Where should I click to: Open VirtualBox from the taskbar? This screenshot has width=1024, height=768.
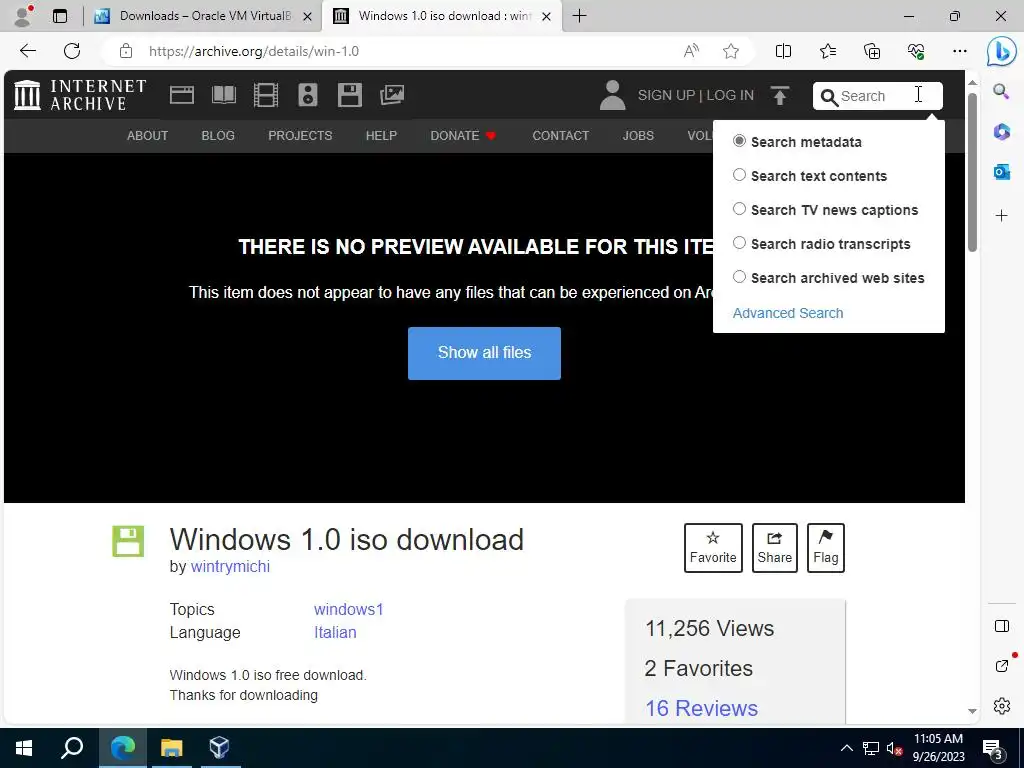(219, 748)
